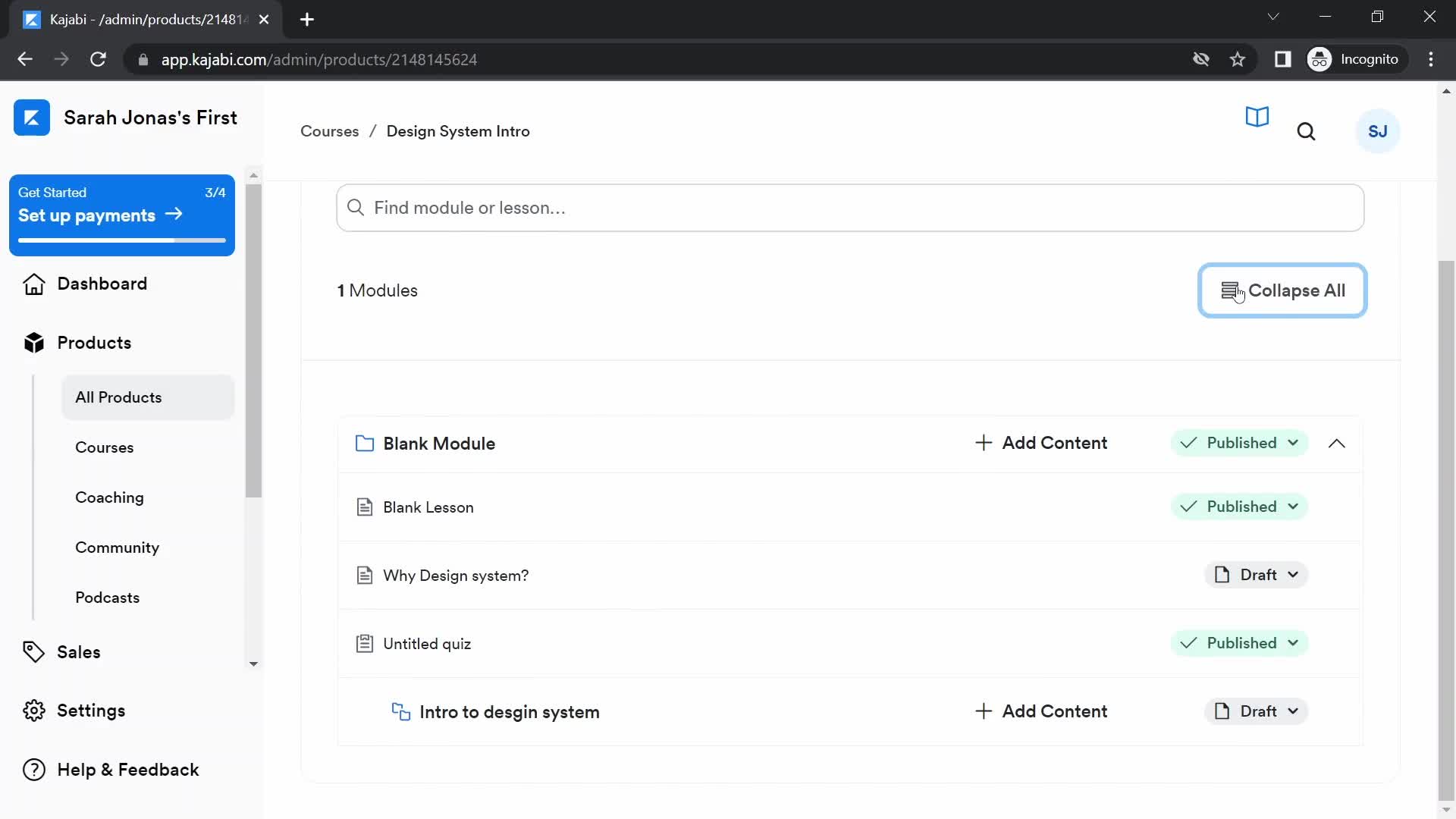Click the browser address bar URL
This screenshot has height=819, width=1456.
click(318, 59)
